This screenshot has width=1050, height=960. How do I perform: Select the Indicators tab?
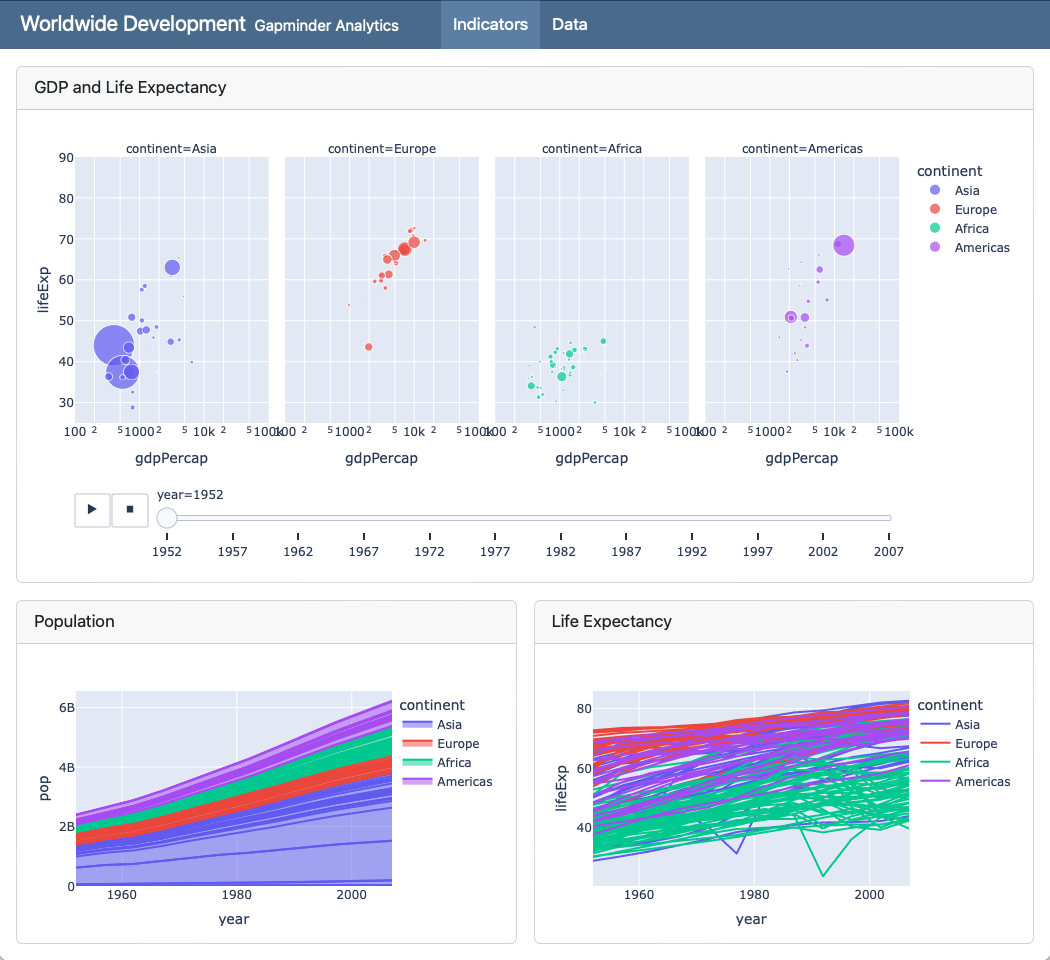[490, 24]
